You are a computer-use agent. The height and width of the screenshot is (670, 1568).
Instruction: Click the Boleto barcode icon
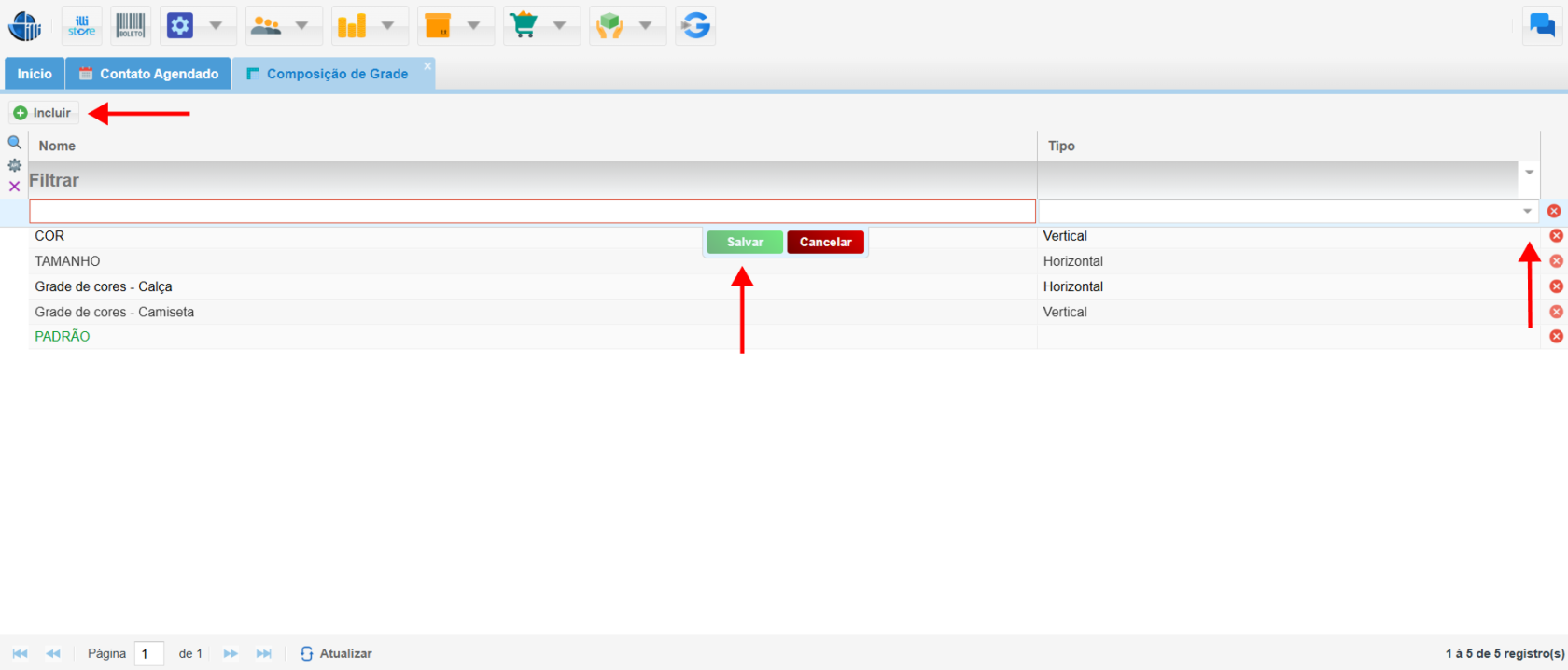coord(131,25)
